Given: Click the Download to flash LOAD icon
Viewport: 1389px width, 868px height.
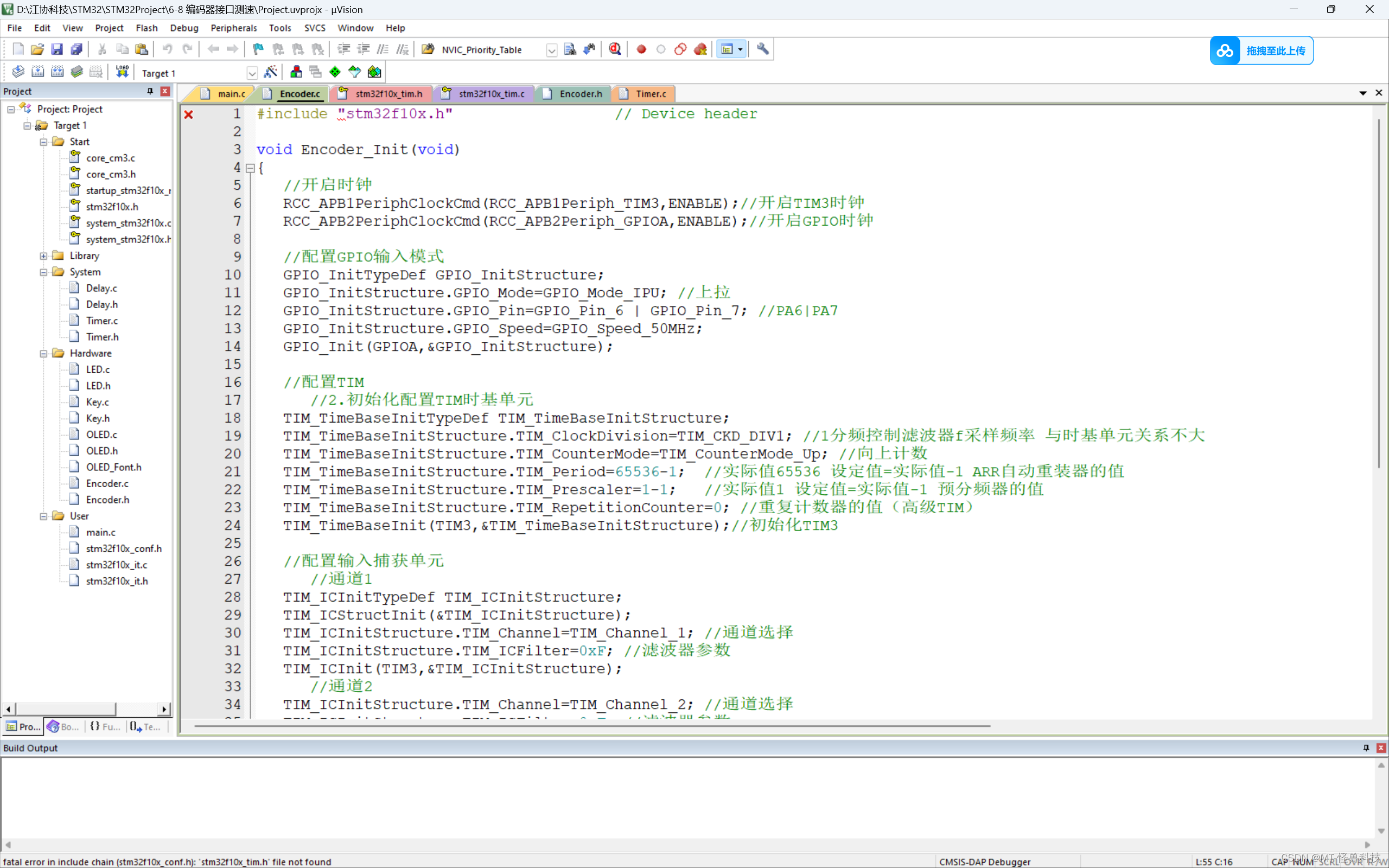Looking at the screenshot, I should (x=122, y=72).
